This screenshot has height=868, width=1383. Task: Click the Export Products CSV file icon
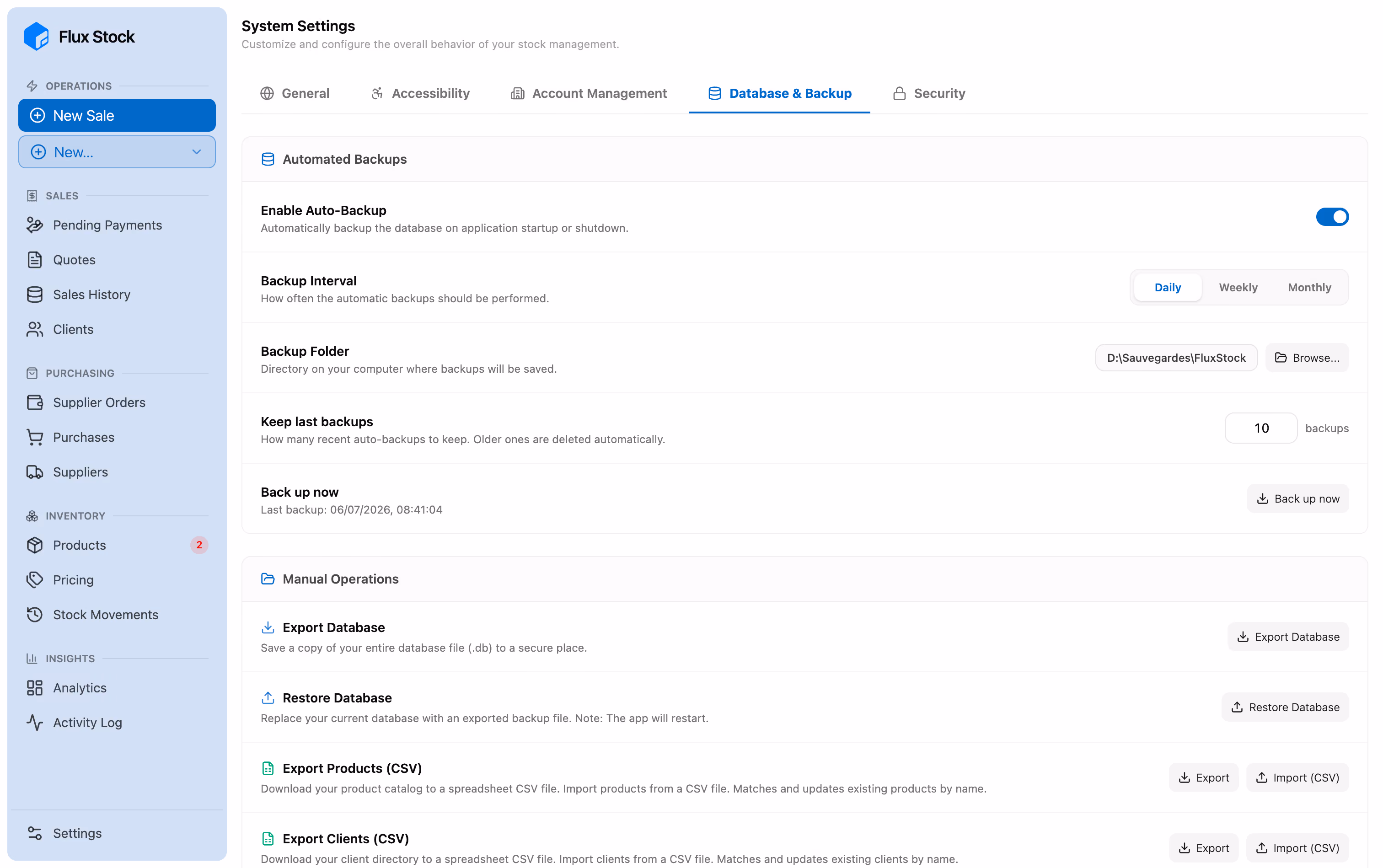click(268, 768)
